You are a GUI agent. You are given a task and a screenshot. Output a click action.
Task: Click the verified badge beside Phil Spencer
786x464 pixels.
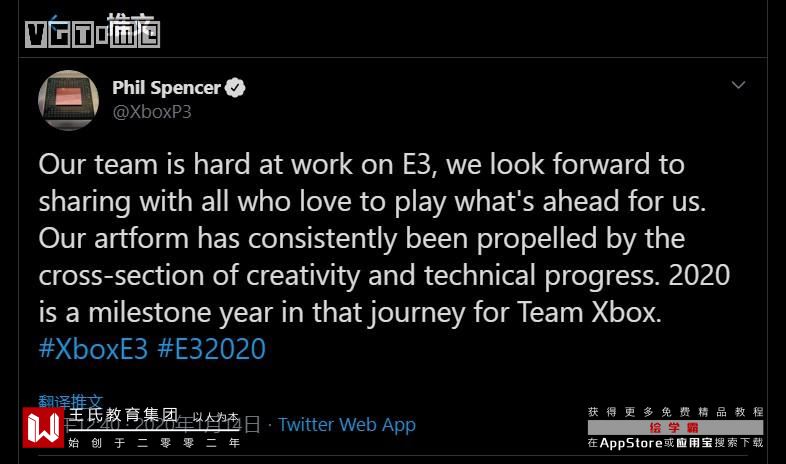pyautogui.click(x=235, y=88)
